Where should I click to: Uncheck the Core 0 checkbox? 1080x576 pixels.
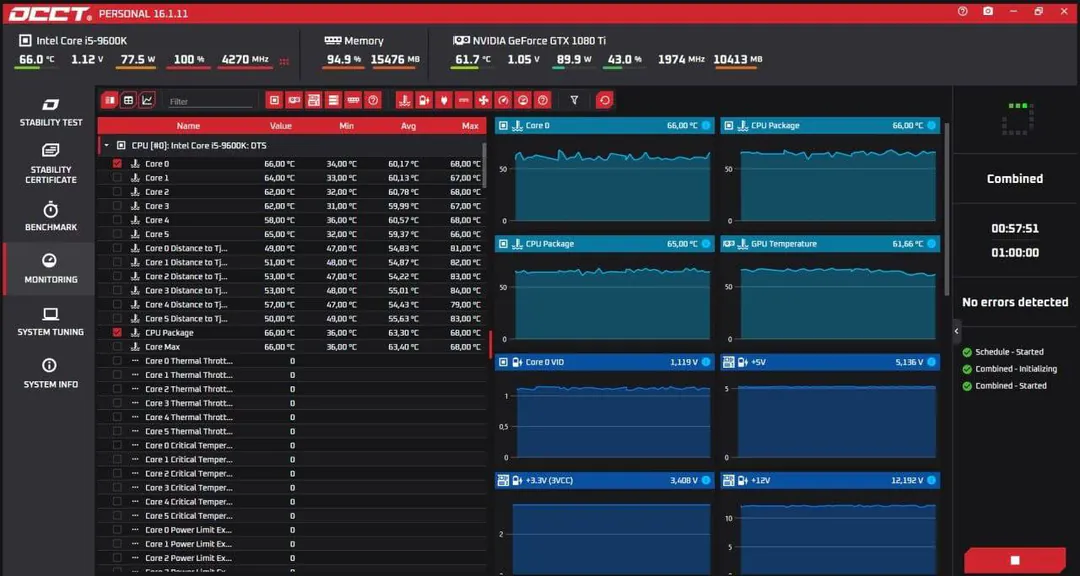117,164
